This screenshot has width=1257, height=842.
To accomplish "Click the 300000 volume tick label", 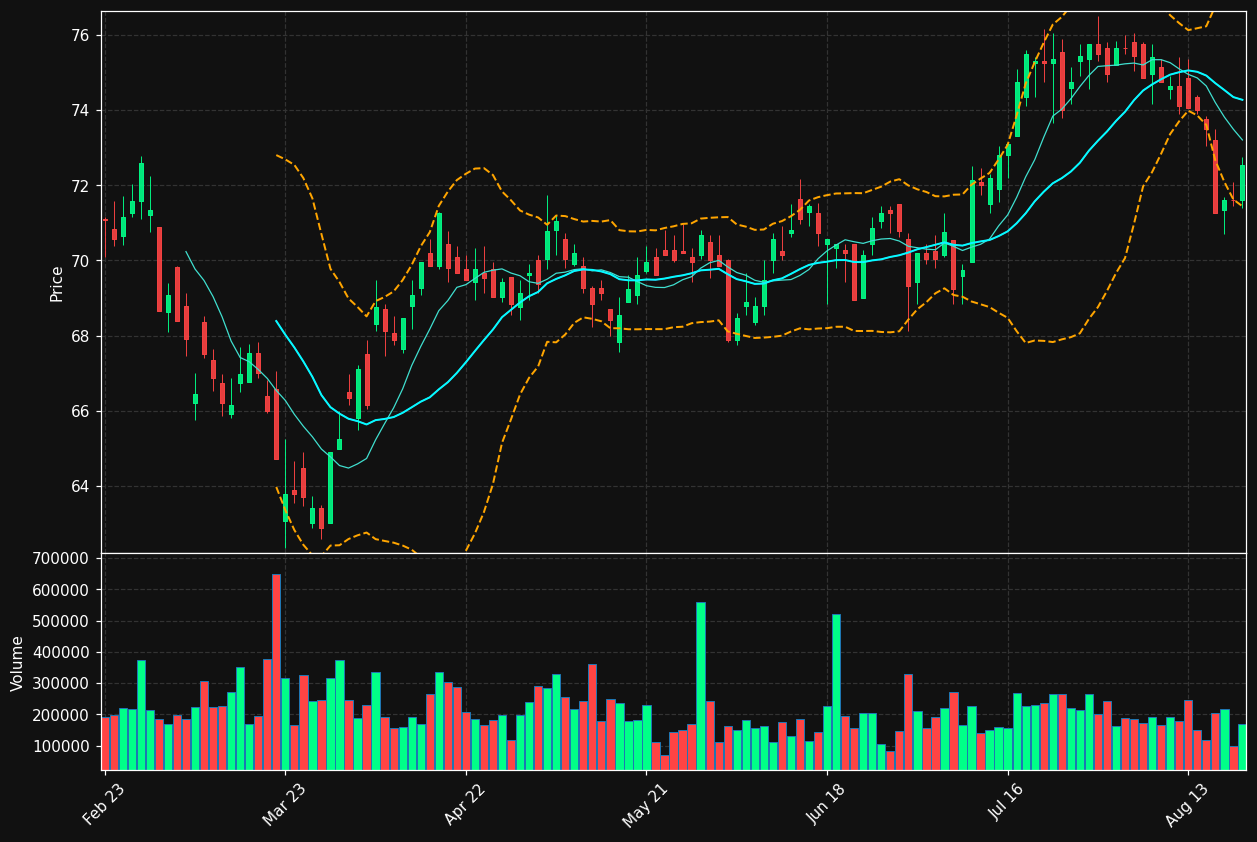I will 61,684.
